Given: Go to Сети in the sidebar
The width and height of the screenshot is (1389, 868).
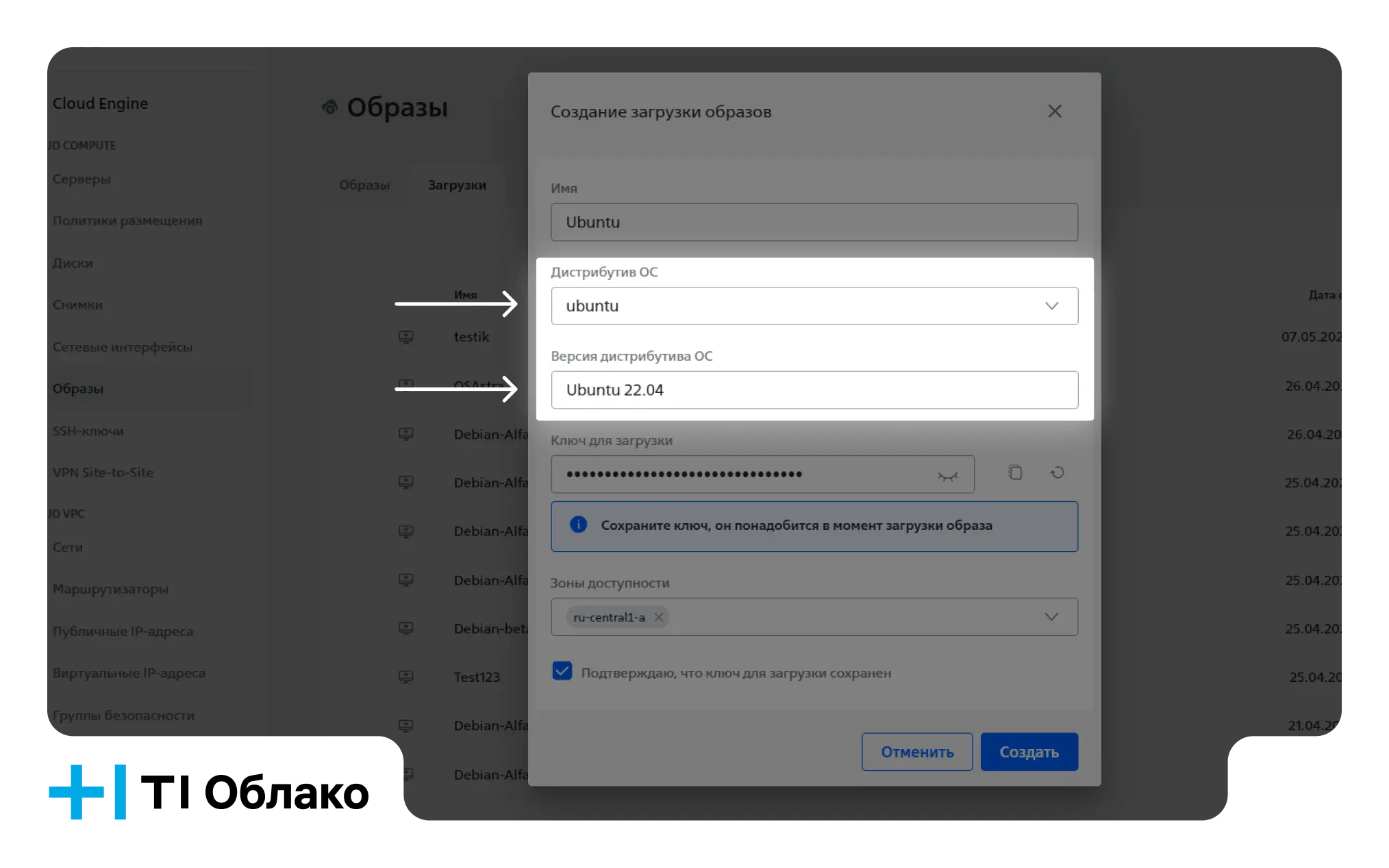Looking at the screenshot, I should point(68,547).
